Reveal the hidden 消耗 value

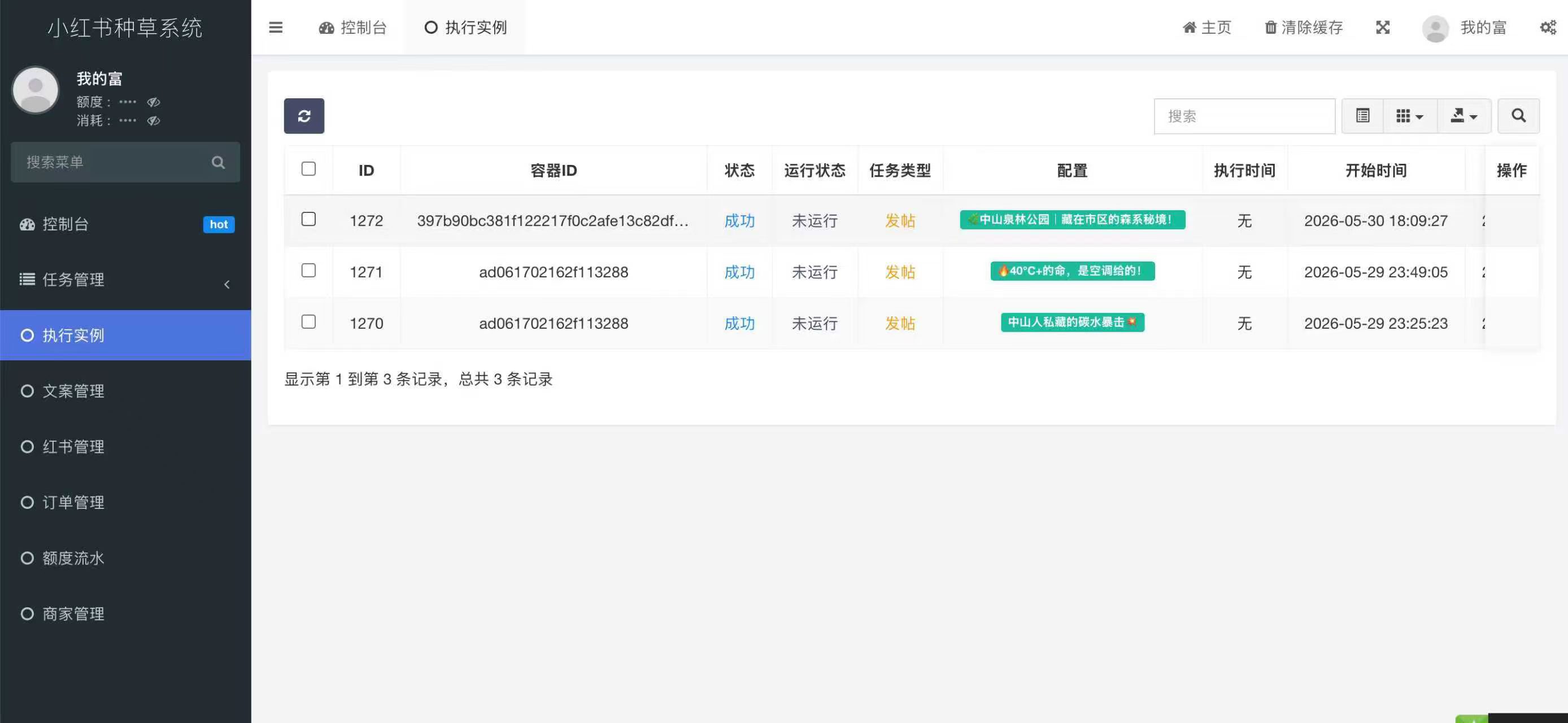click(154, 120)
